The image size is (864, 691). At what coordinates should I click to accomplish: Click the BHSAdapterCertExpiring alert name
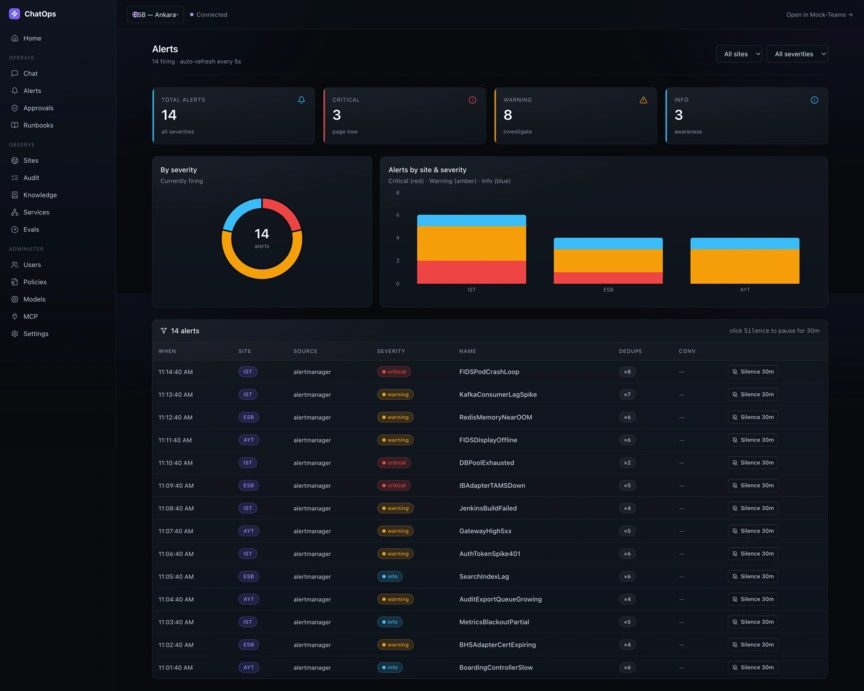coord(498,645)
